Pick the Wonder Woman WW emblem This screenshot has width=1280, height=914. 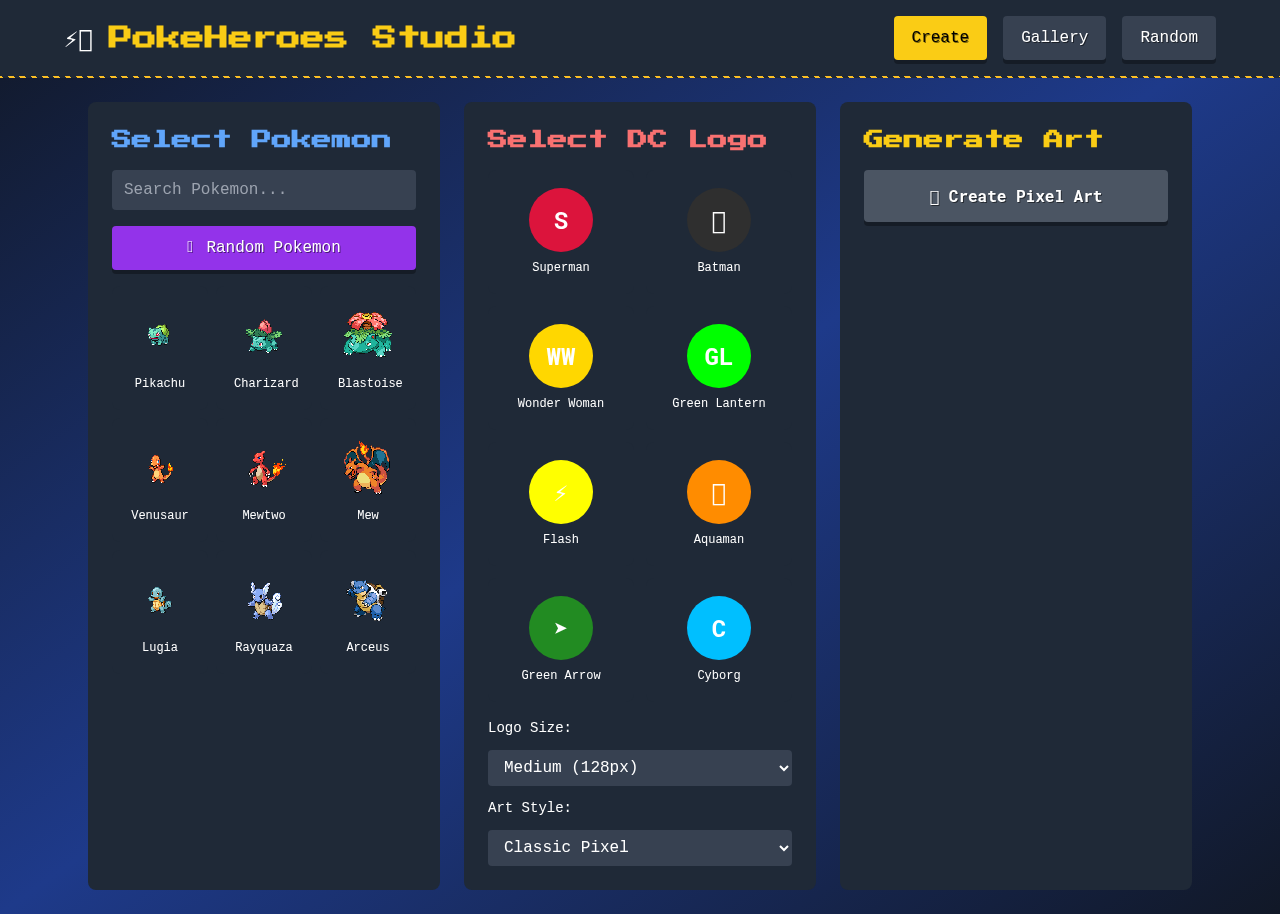point(560,355)
